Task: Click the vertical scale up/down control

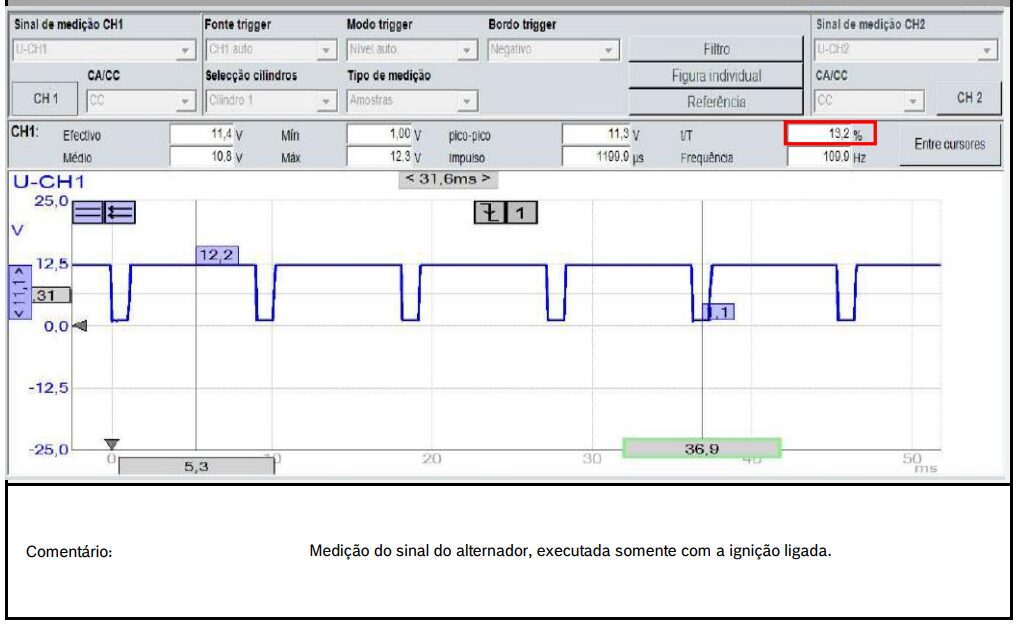Action: point(15,292)
